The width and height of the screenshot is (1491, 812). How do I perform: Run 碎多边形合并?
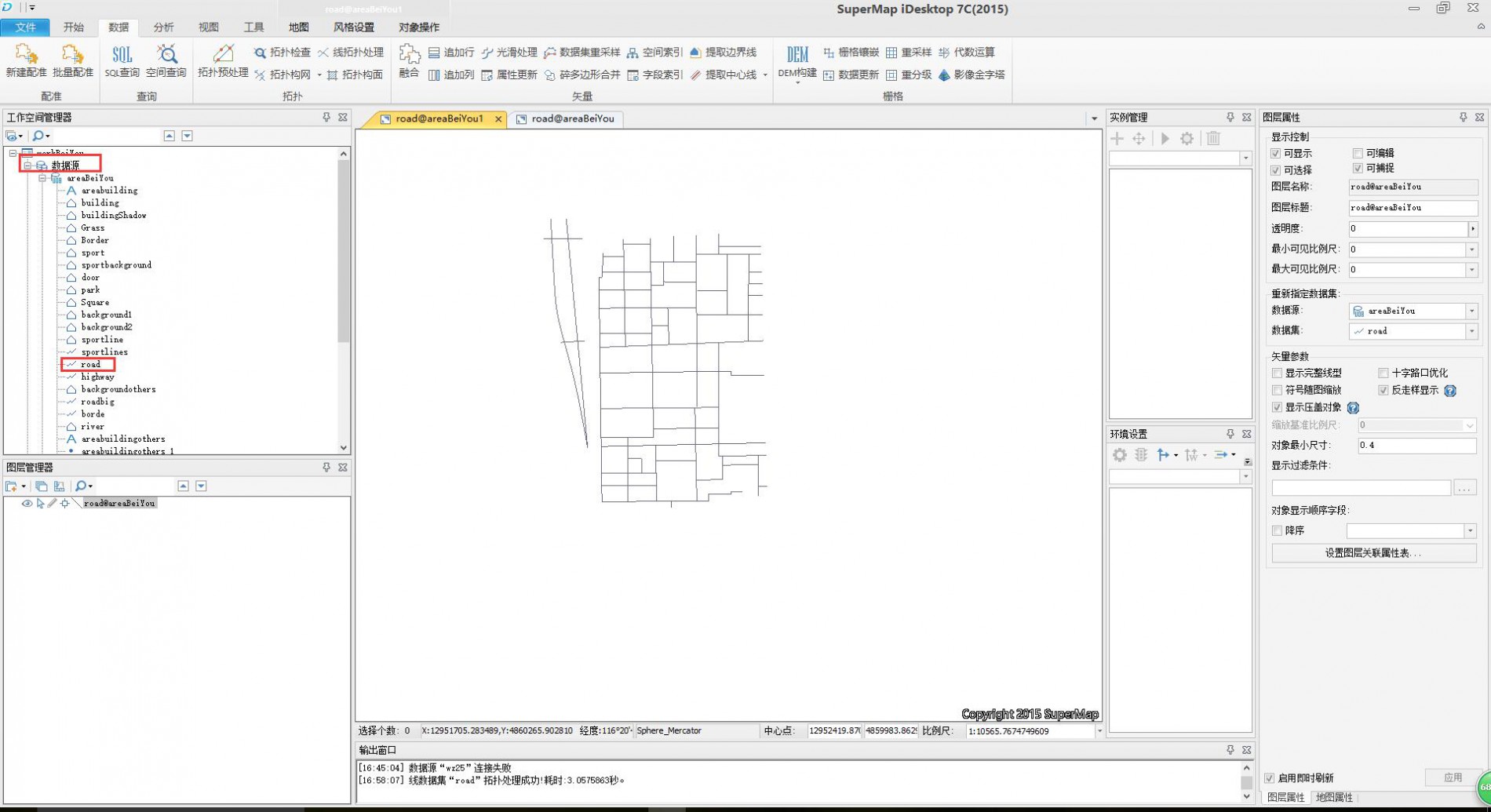click(581, 75)
